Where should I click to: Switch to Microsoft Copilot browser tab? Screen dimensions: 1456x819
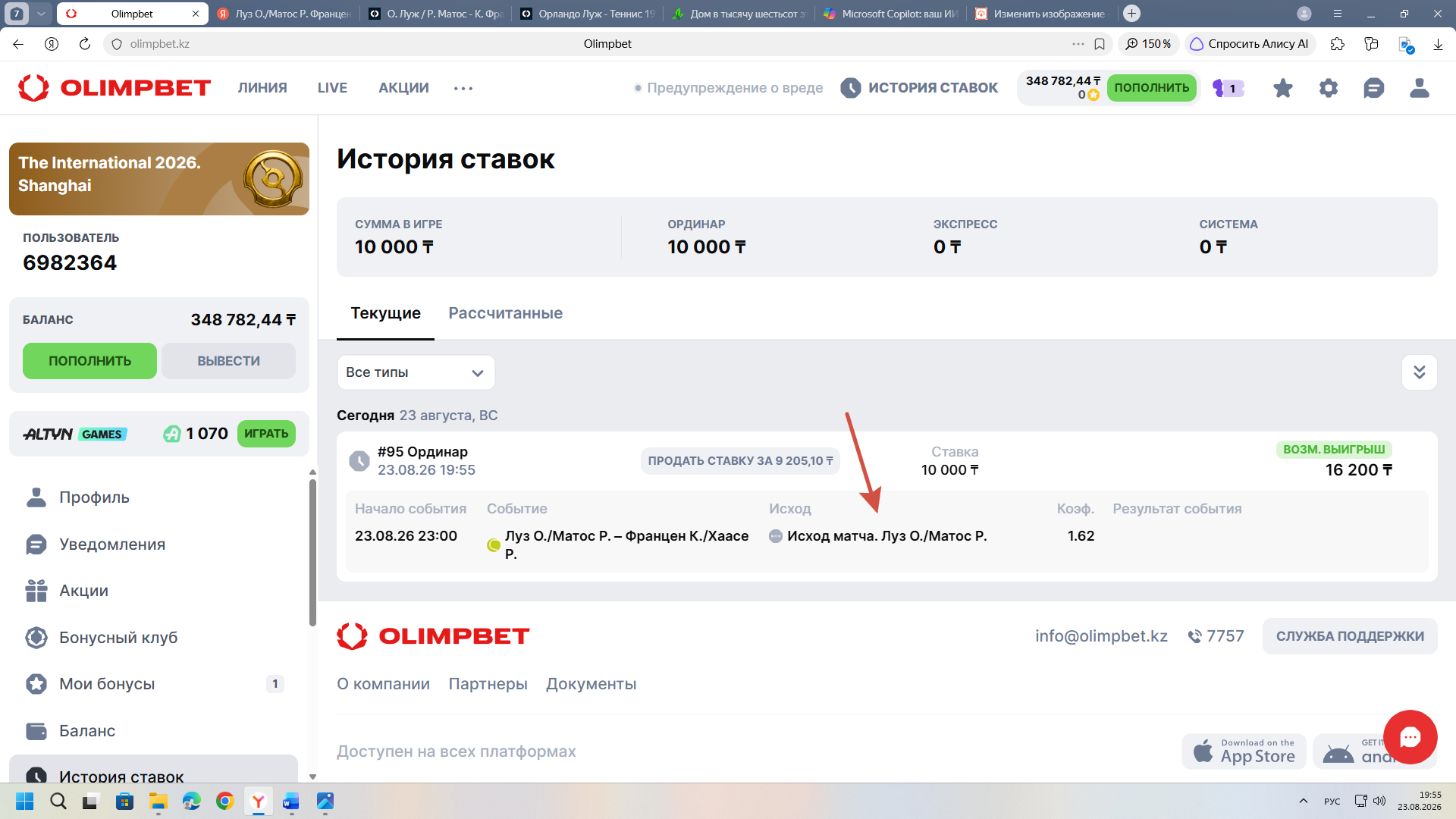(891, 14)
